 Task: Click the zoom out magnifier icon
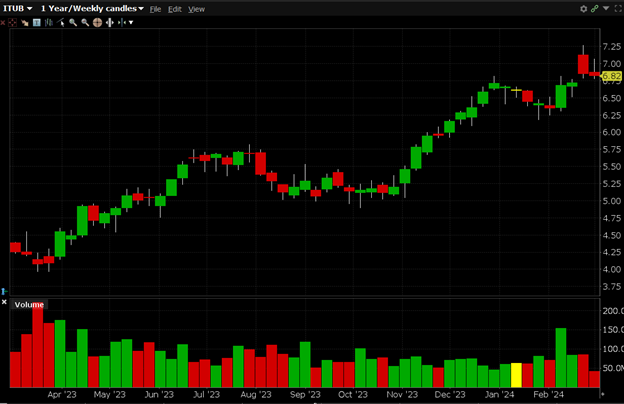pos(85,23)
